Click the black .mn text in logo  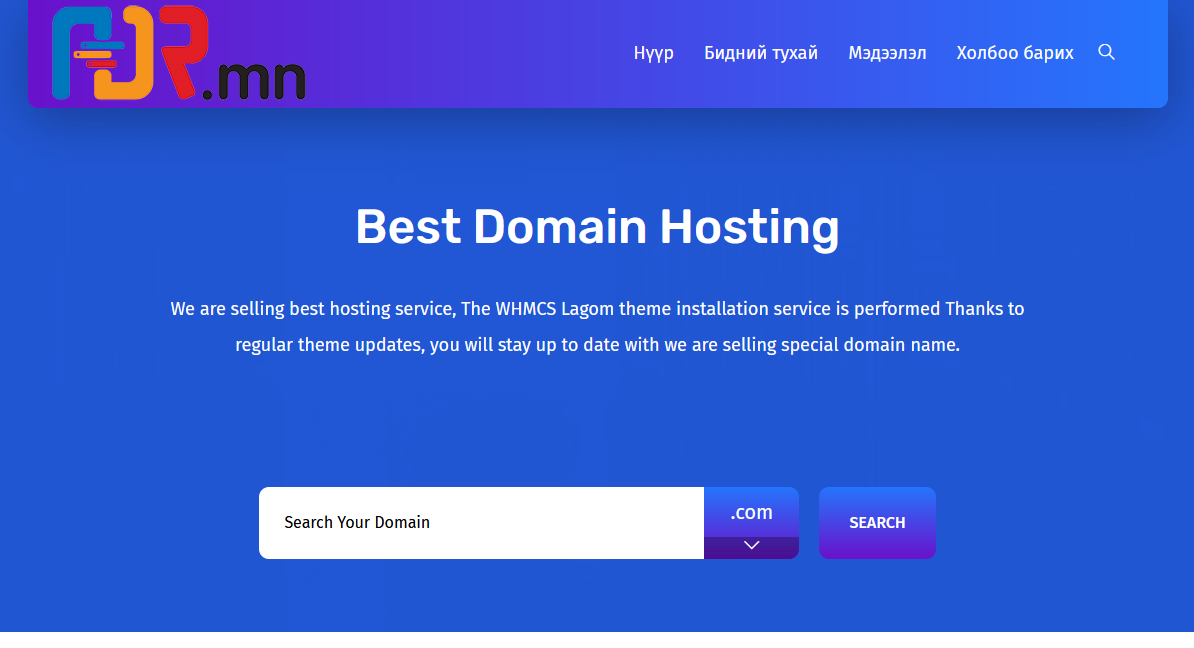254,82
